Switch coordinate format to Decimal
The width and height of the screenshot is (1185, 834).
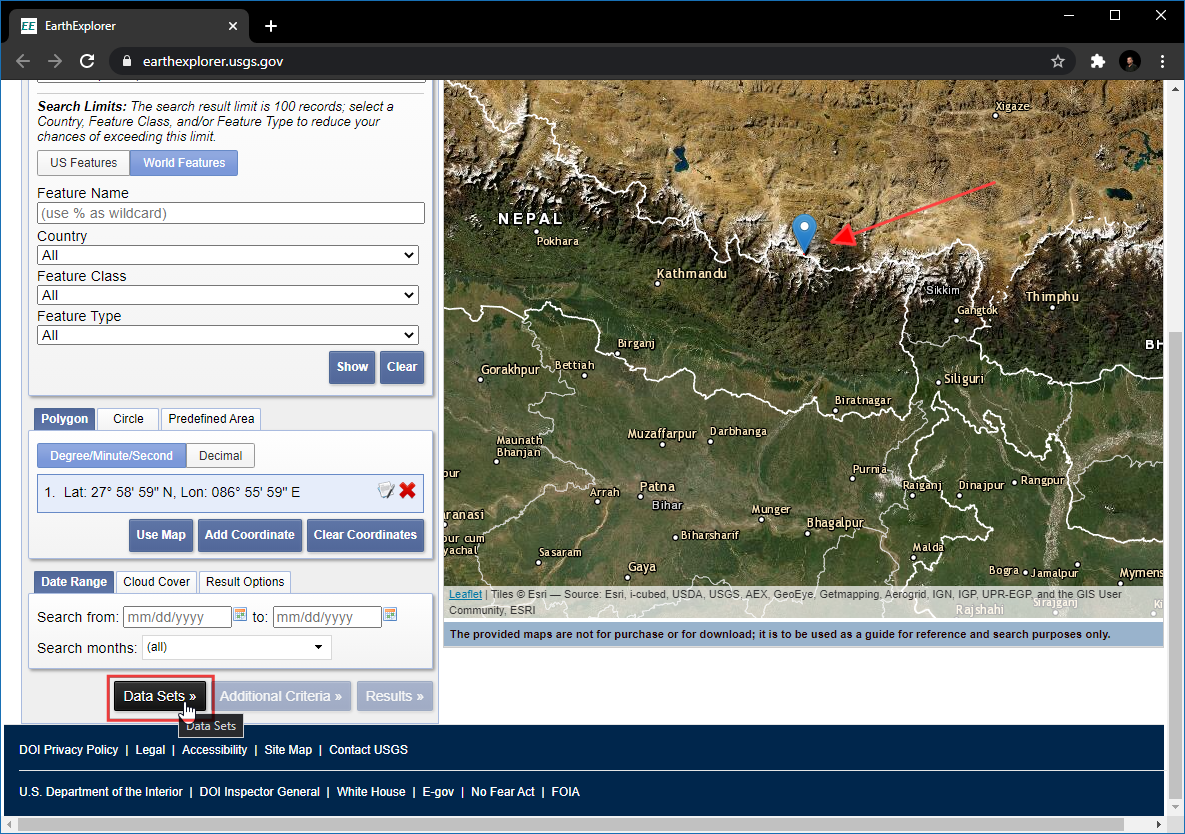coord(220,456)
